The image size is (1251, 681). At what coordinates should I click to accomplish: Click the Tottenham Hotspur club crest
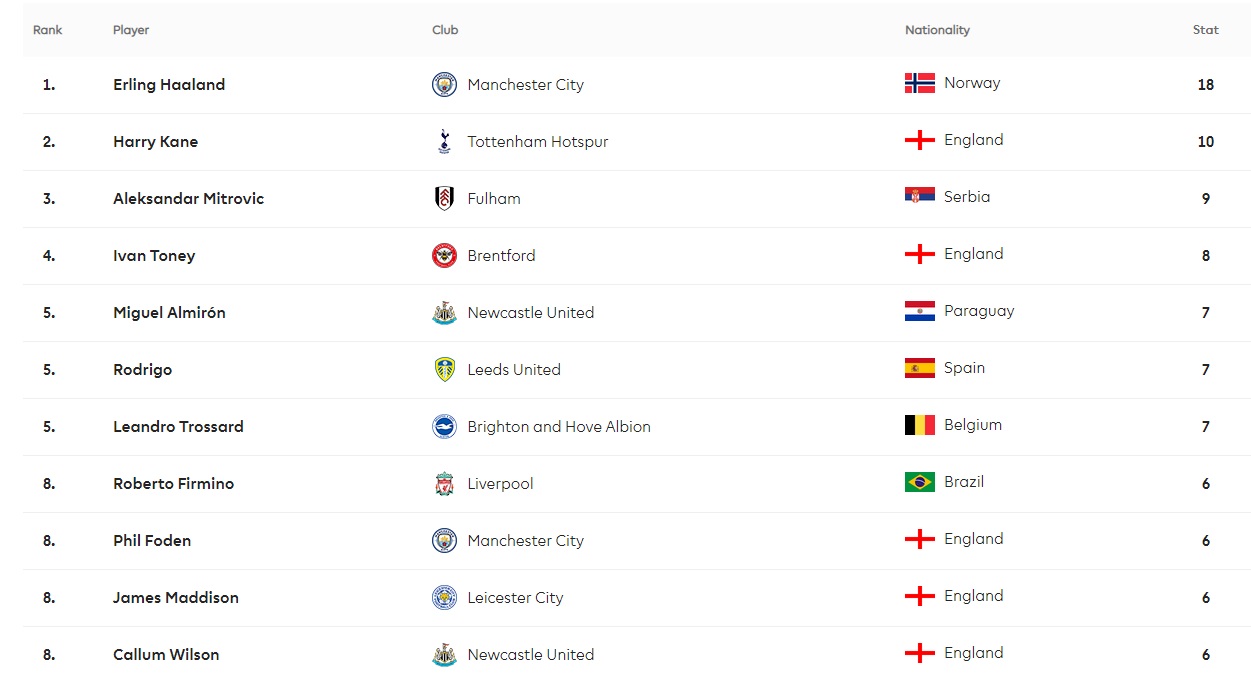(444, 142)
